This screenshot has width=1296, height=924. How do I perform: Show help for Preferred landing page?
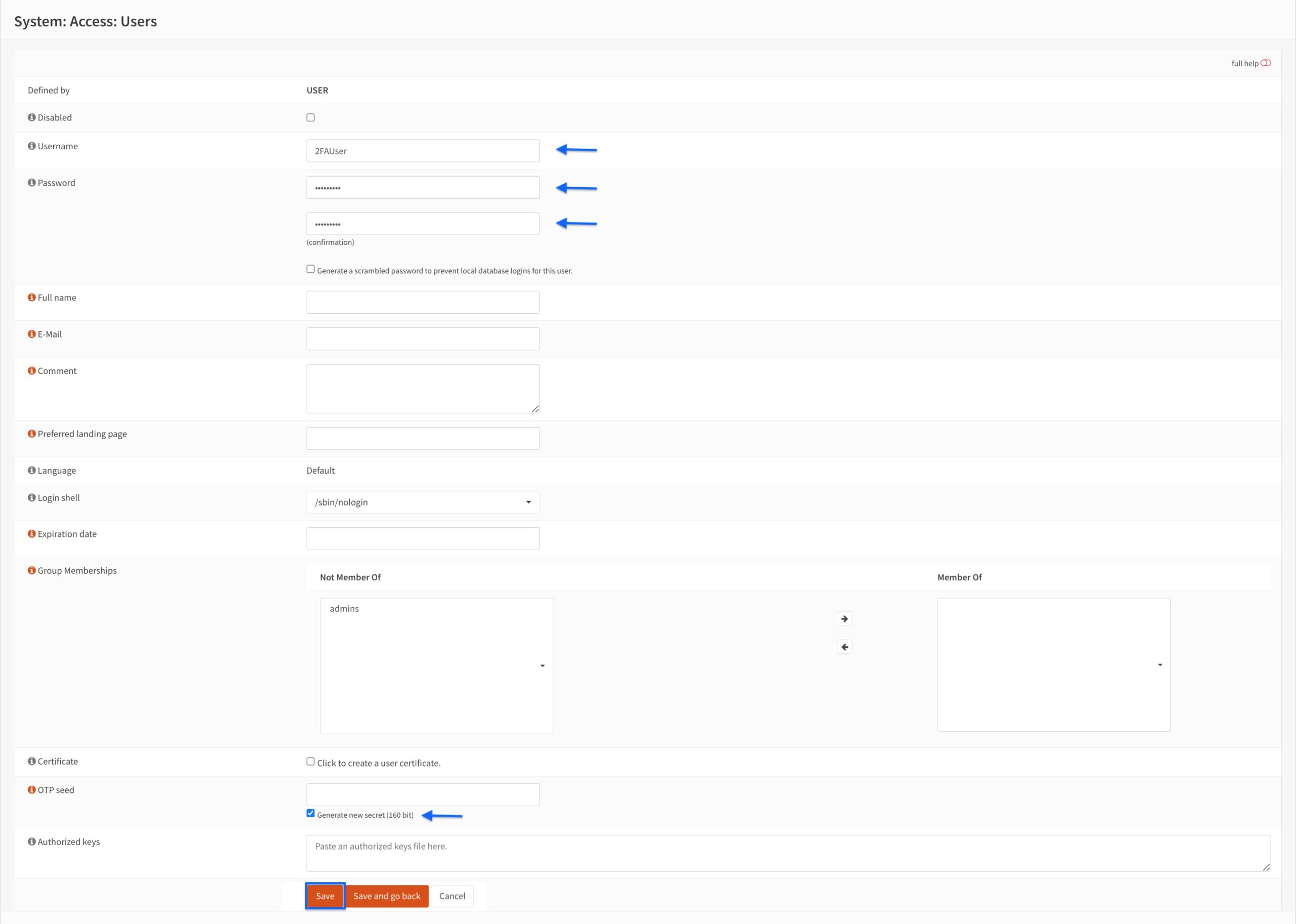(32, 434)
